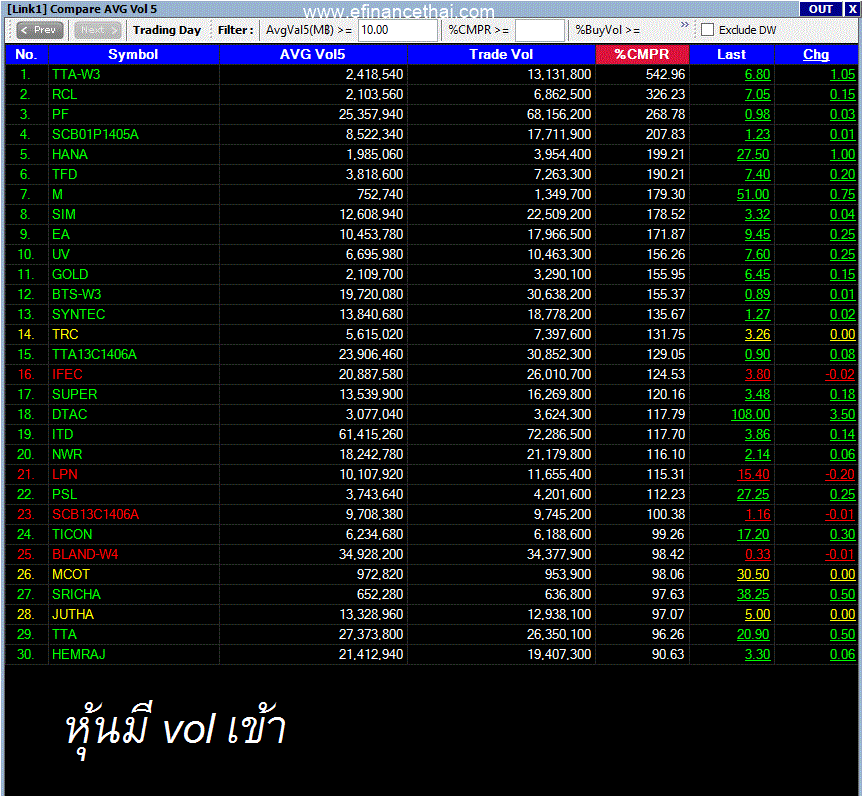Click the Last price 38.25 for SRICHA
The width and height of the screenshot is (864, 796).
pos(753,595)
